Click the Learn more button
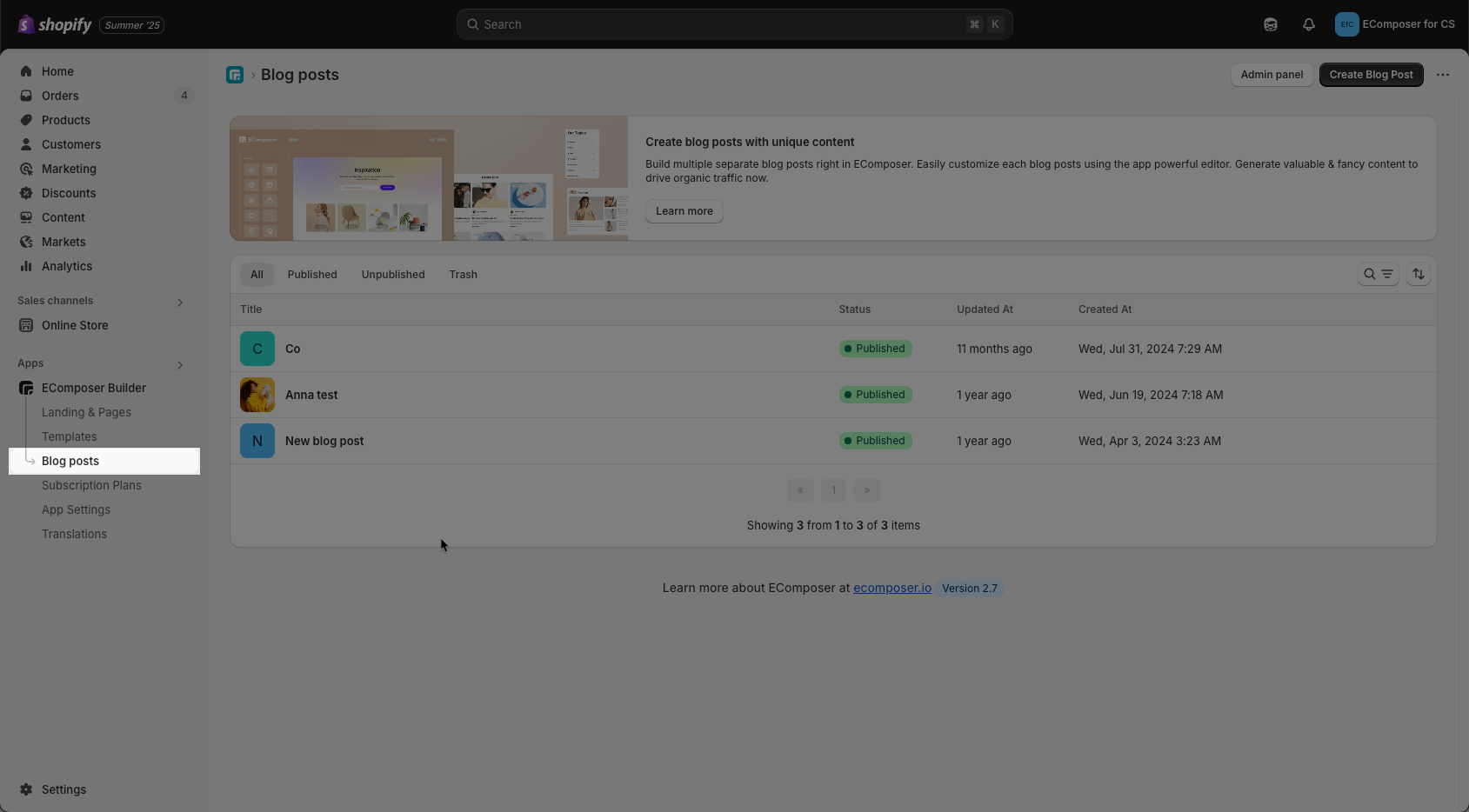This screenshot has height=812, width=1469. [684, 211]
